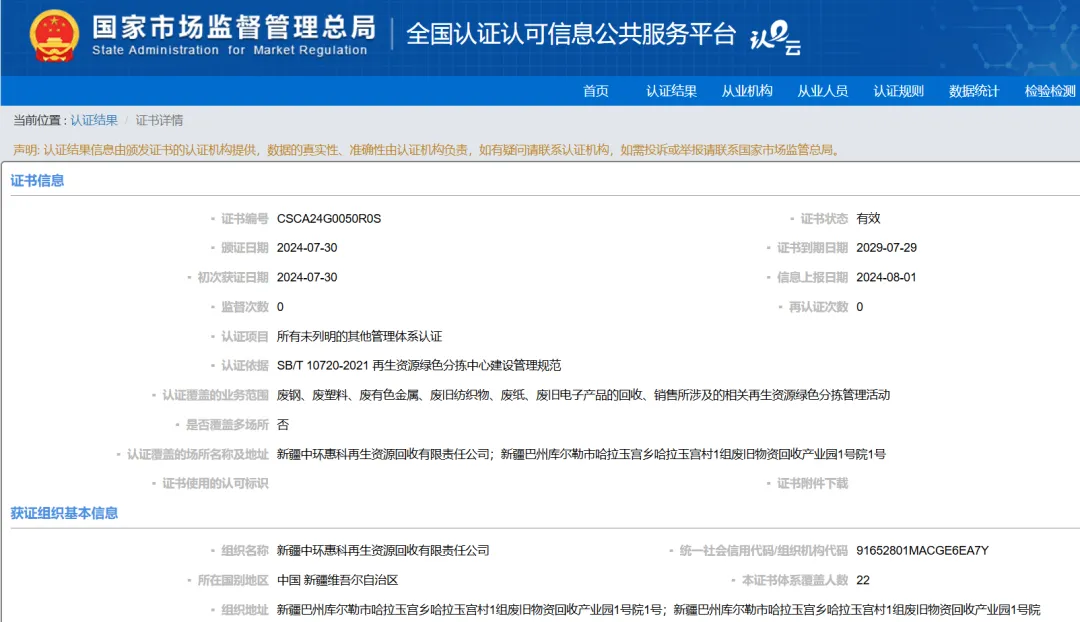Click the 证书到期日期 label
The width and height of the screenshot is (1080, 622).
tap(812, 248)
